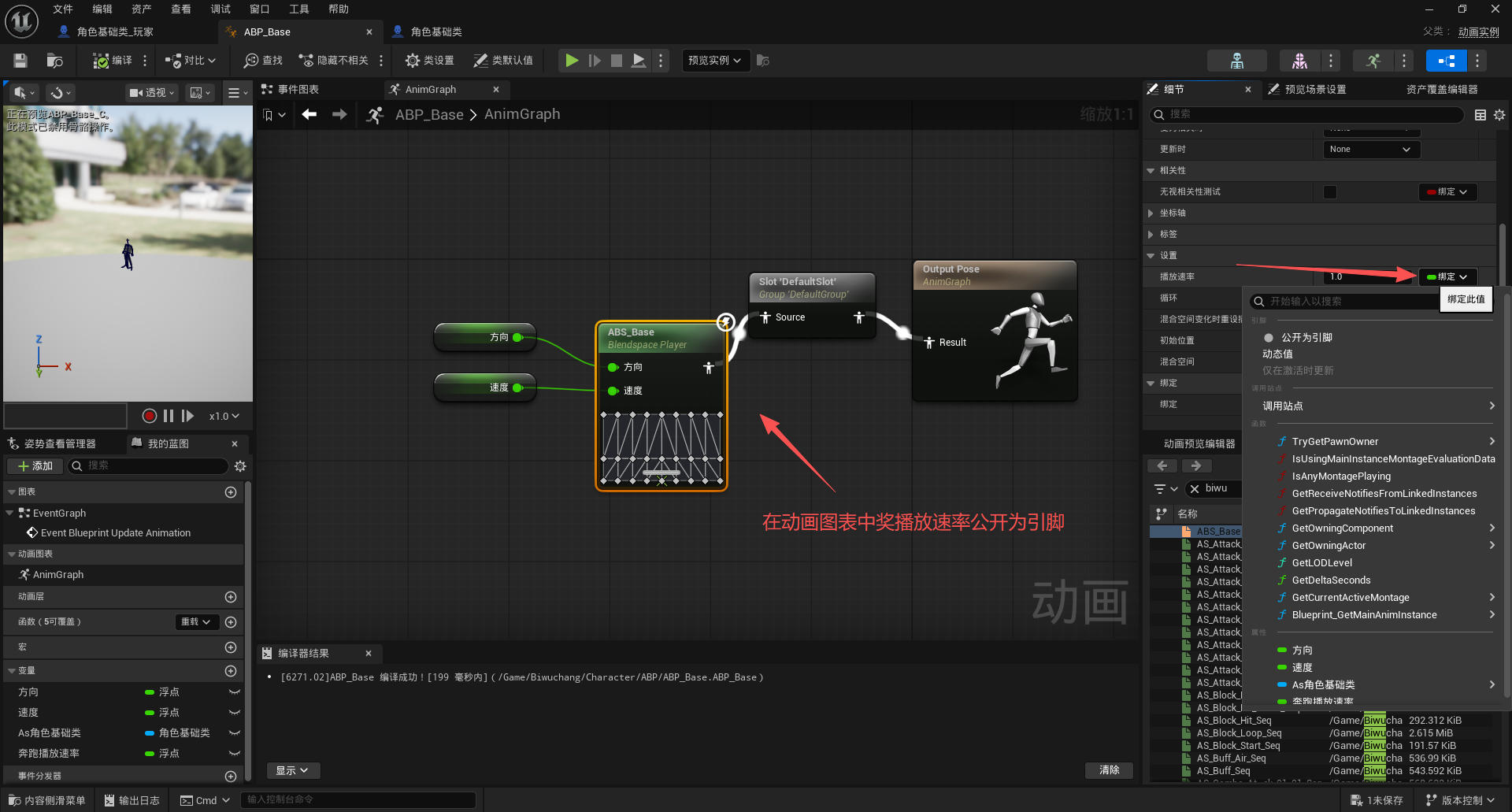Click the record button in preview viewport

150,416
